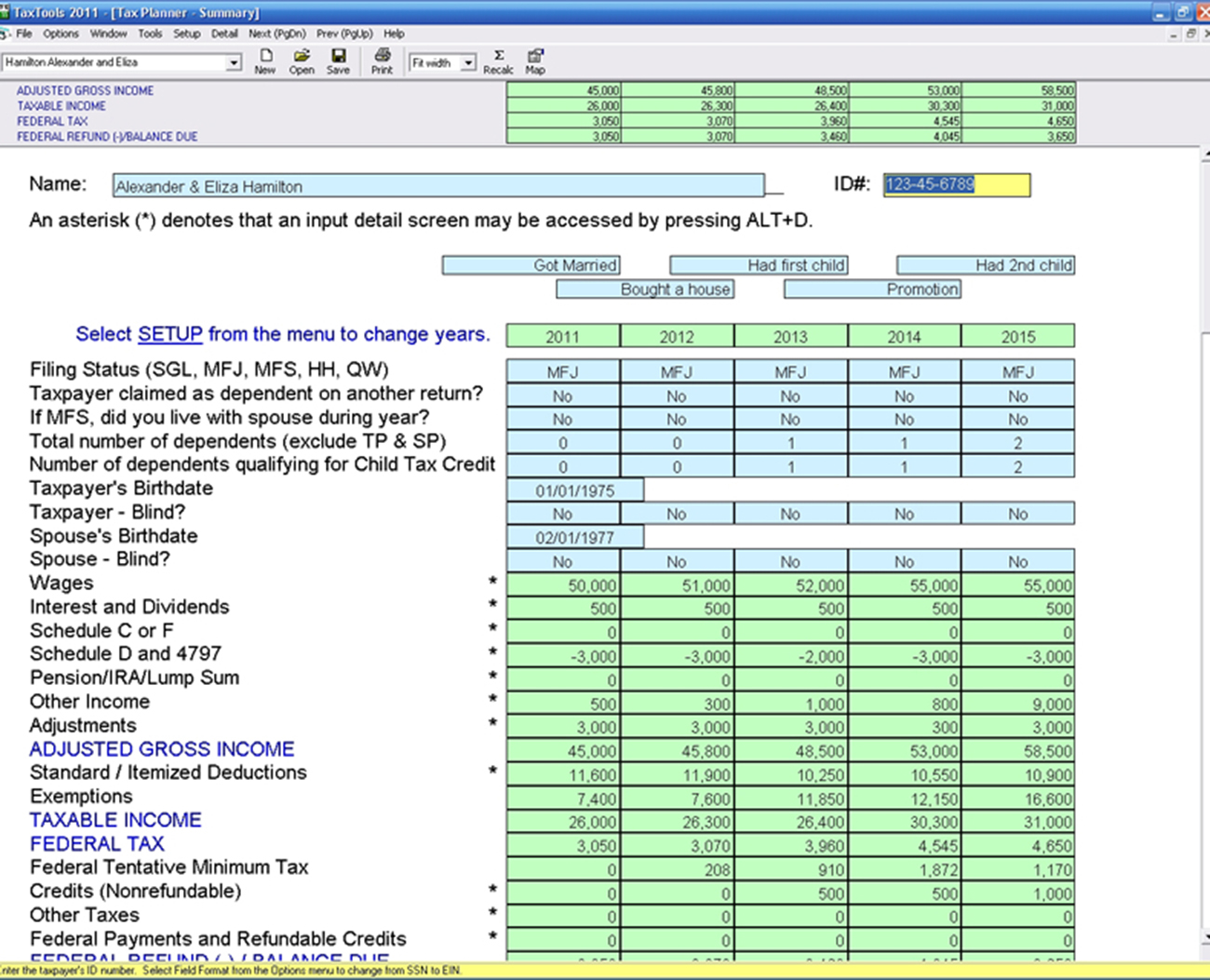This screenshot has width=1210, height=980.
Task: Click the 2014 Adjustments cell showing 300
Action: coord(905,728)
